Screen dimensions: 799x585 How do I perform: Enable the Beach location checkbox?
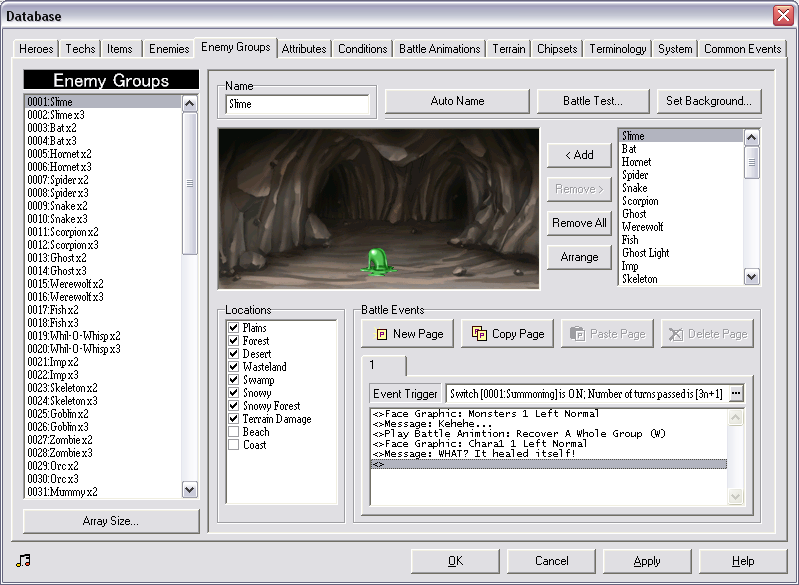[x=233, y=432]
